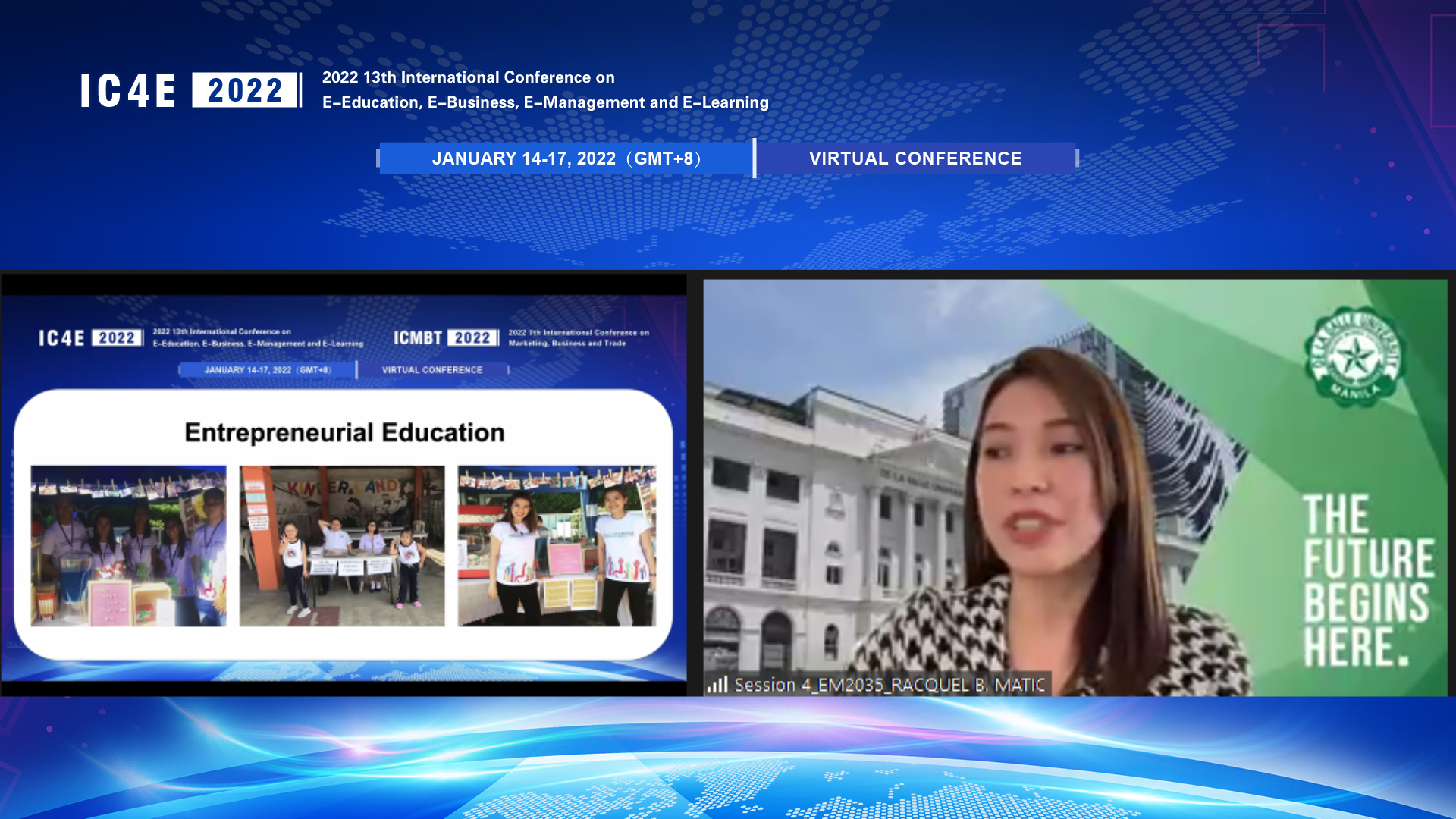1456x819 pixels.
Task: Open the left booth photo with five people
Action: click(x=128, y=546)
